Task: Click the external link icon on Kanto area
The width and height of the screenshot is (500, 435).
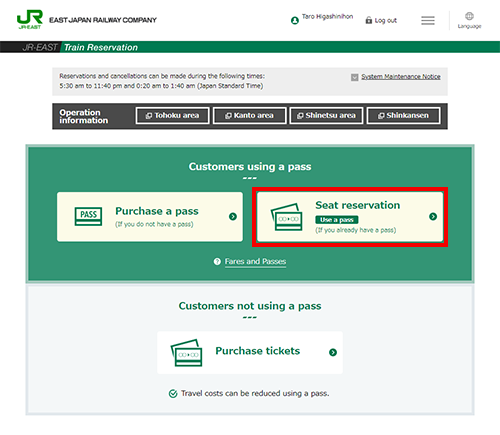Action: (228, 116)
